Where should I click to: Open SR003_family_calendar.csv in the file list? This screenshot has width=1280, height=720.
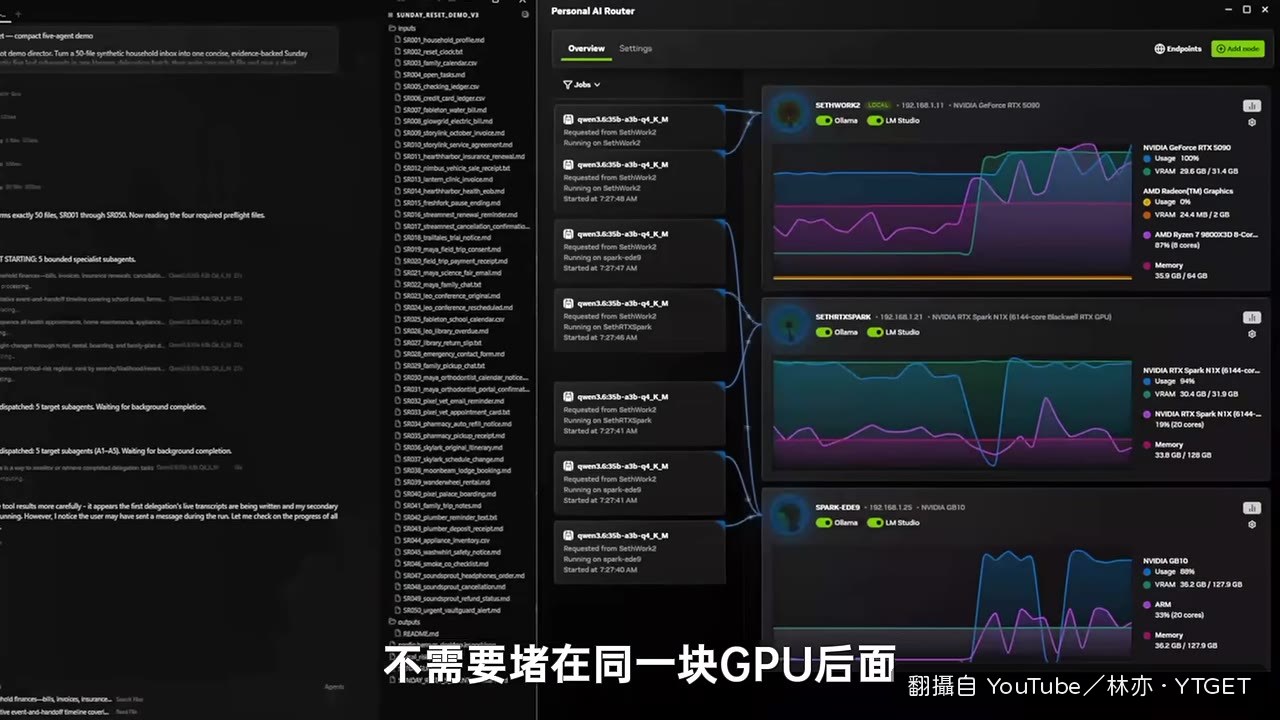435,63
